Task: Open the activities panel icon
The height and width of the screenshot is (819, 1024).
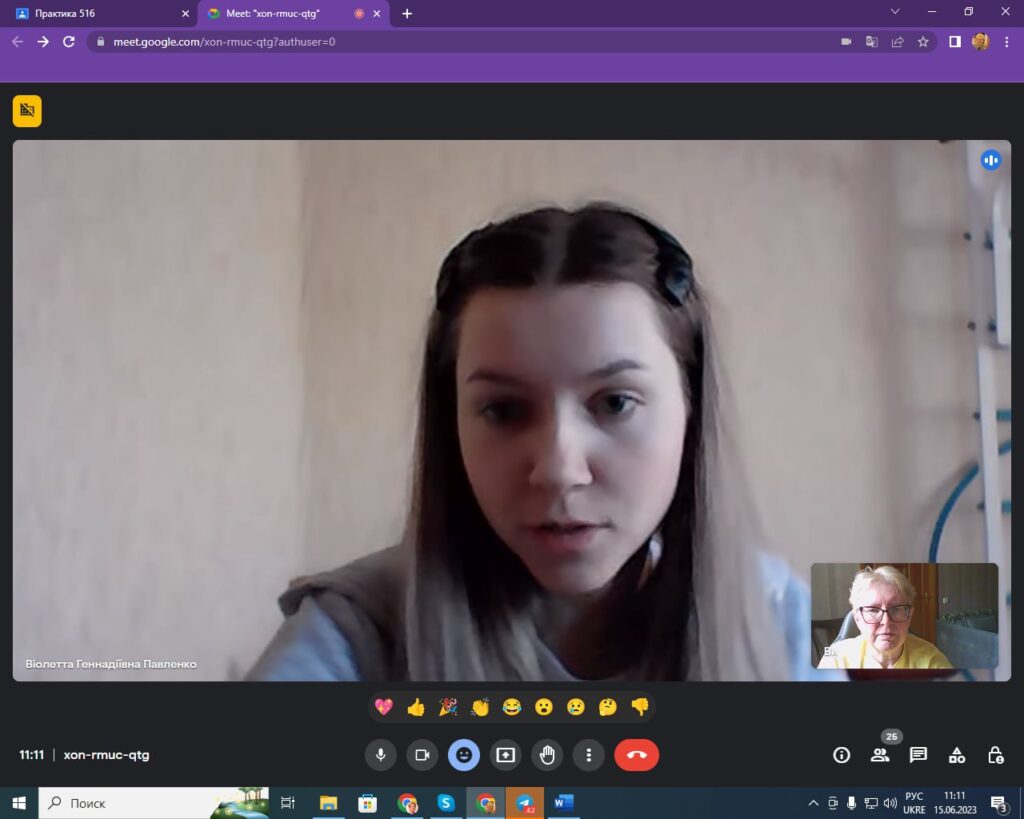Action: click(x=957, y=755)
